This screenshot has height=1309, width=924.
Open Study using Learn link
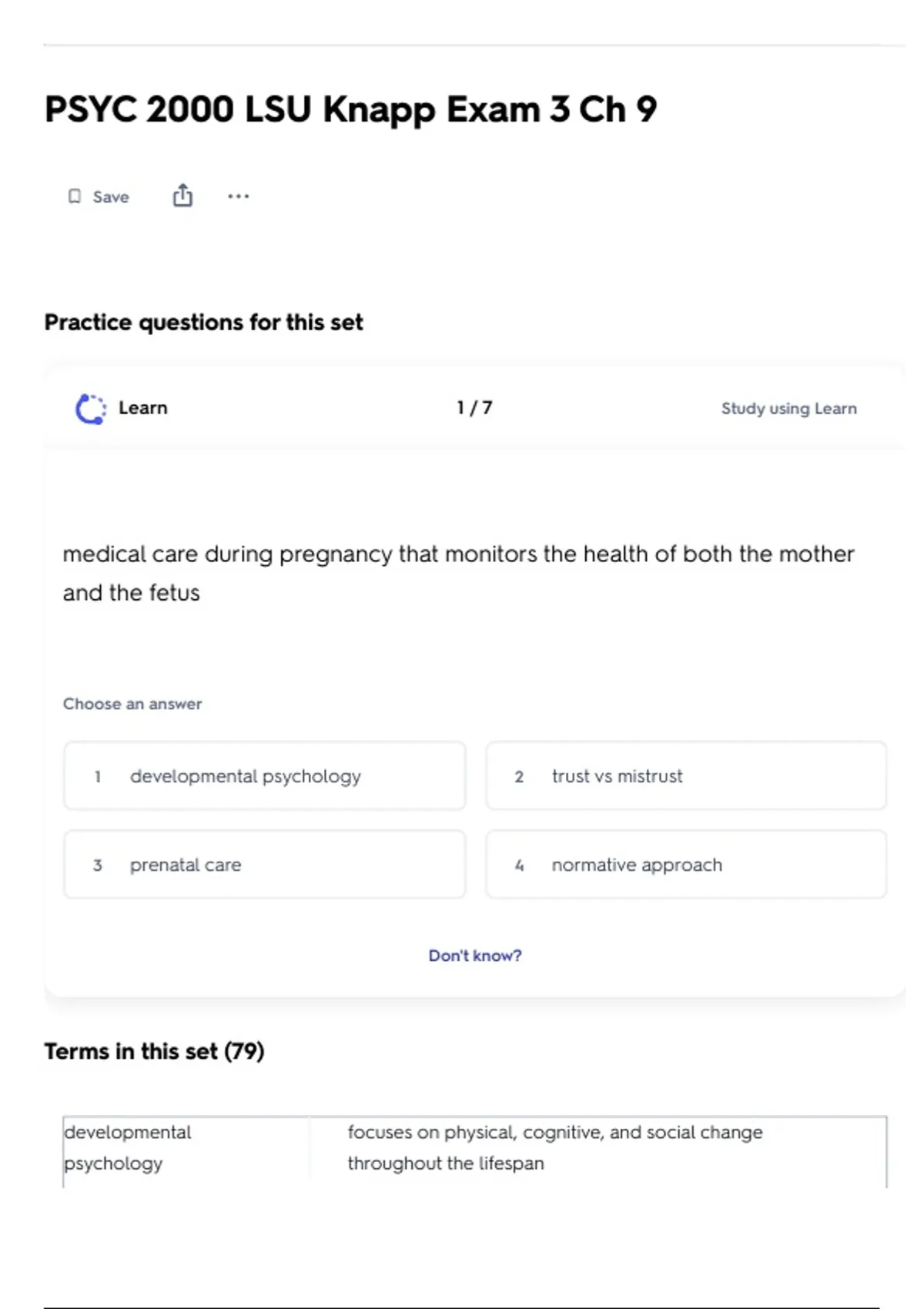coord(788,408)
